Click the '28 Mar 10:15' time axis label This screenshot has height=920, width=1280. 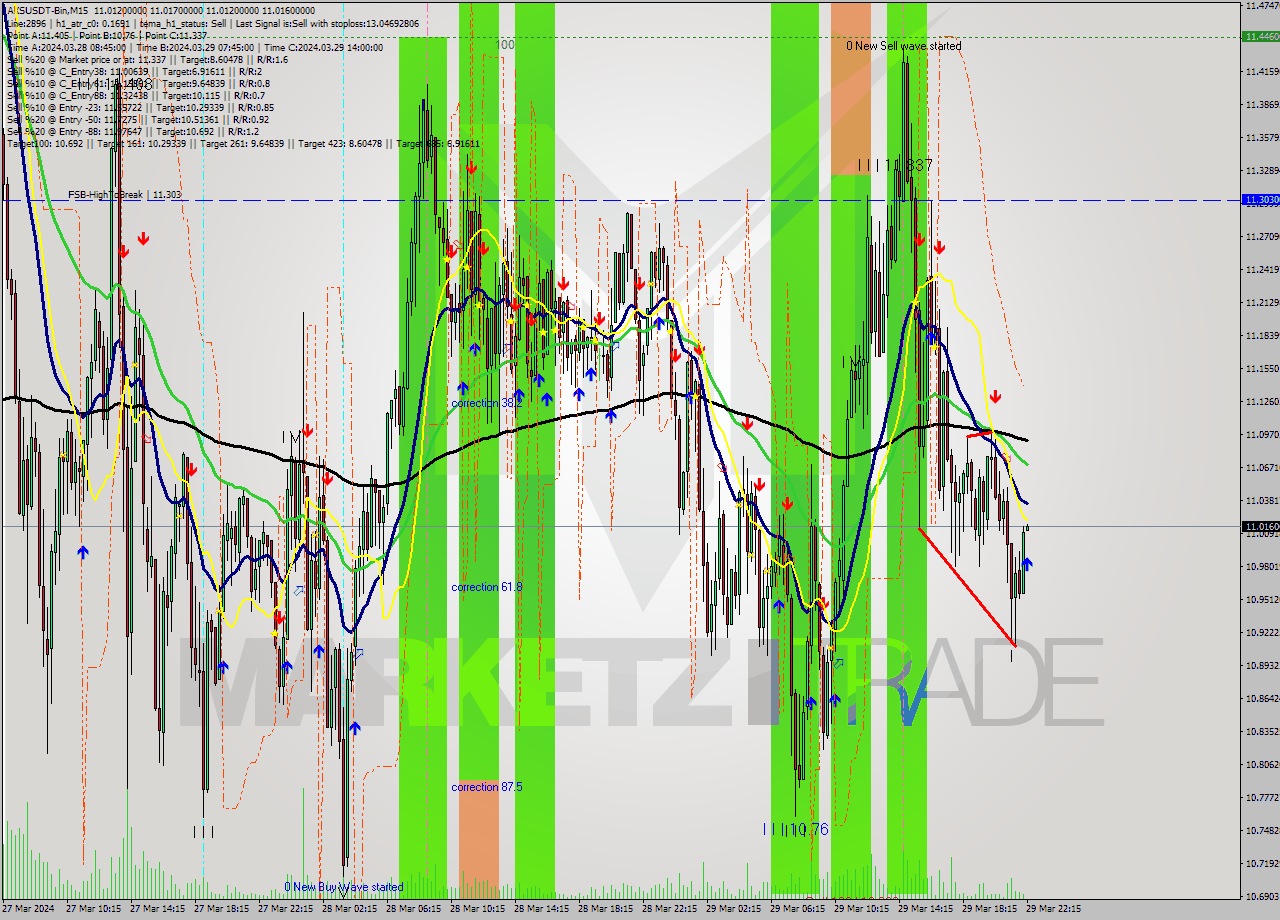tap(477, 909)
